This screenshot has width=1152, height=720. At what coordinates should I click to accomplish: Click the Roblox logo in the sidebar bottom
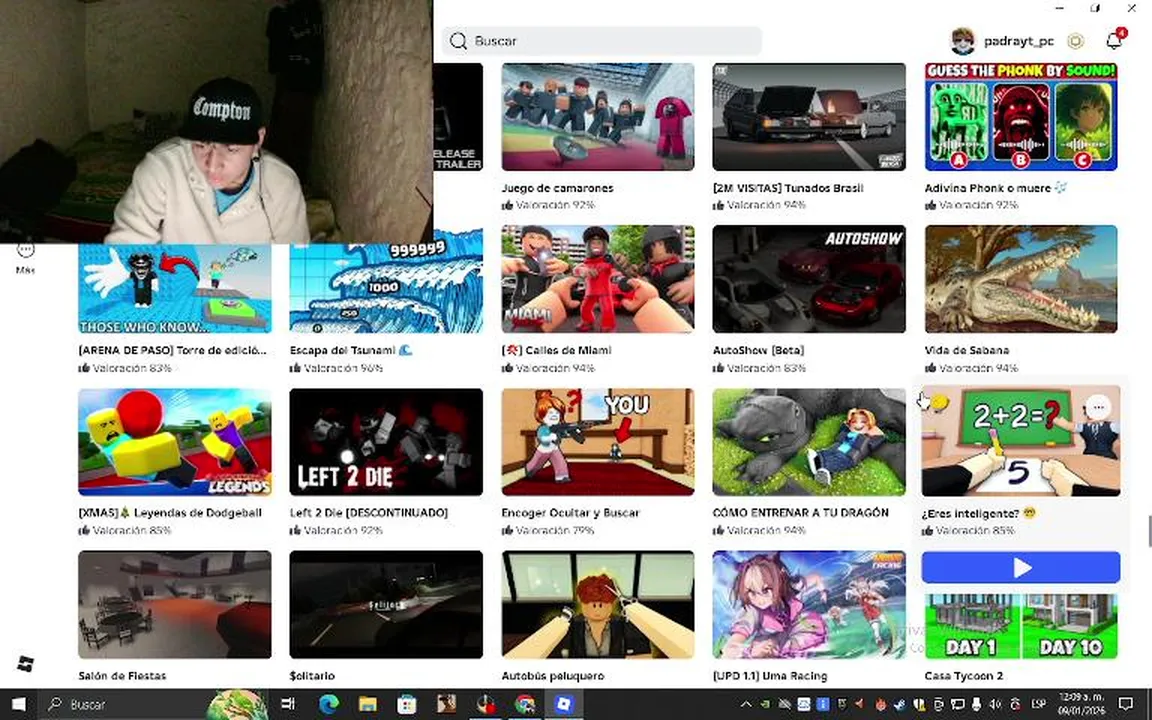tap(25, 663)
